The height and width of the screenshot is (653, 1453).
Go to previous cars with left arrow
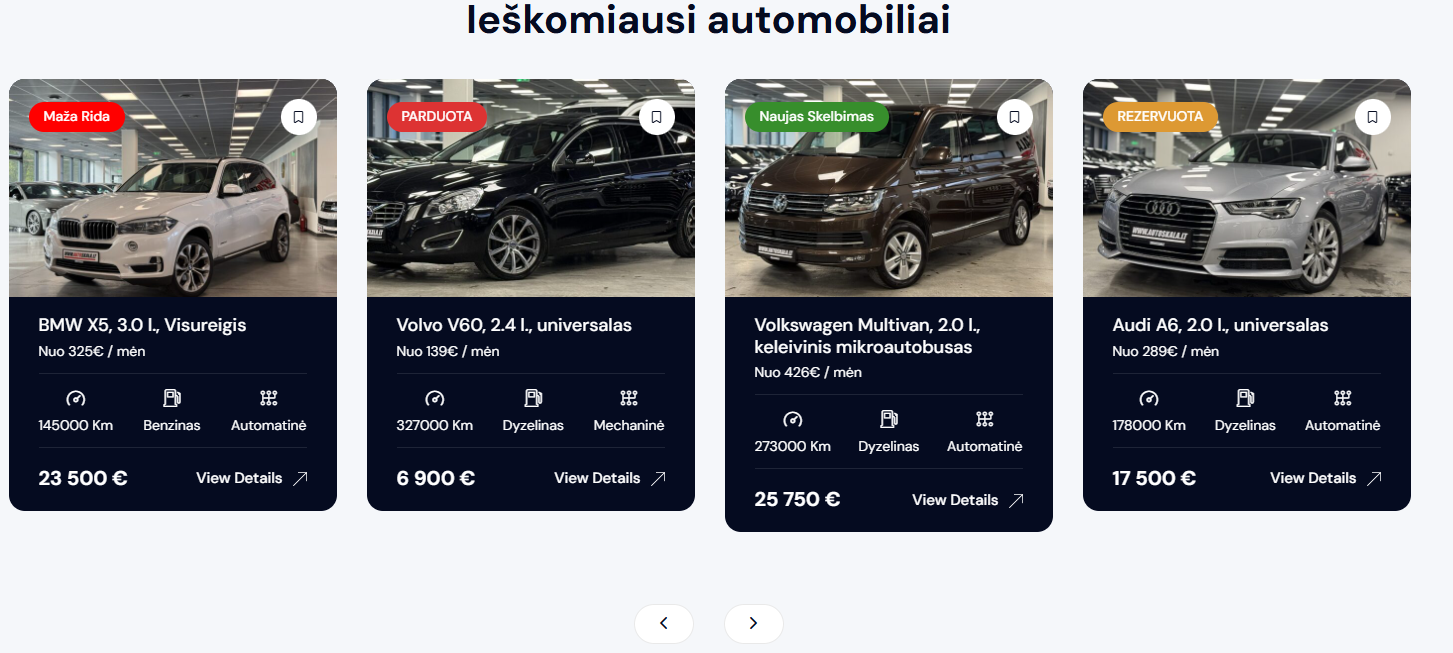[x=664, y=624]
